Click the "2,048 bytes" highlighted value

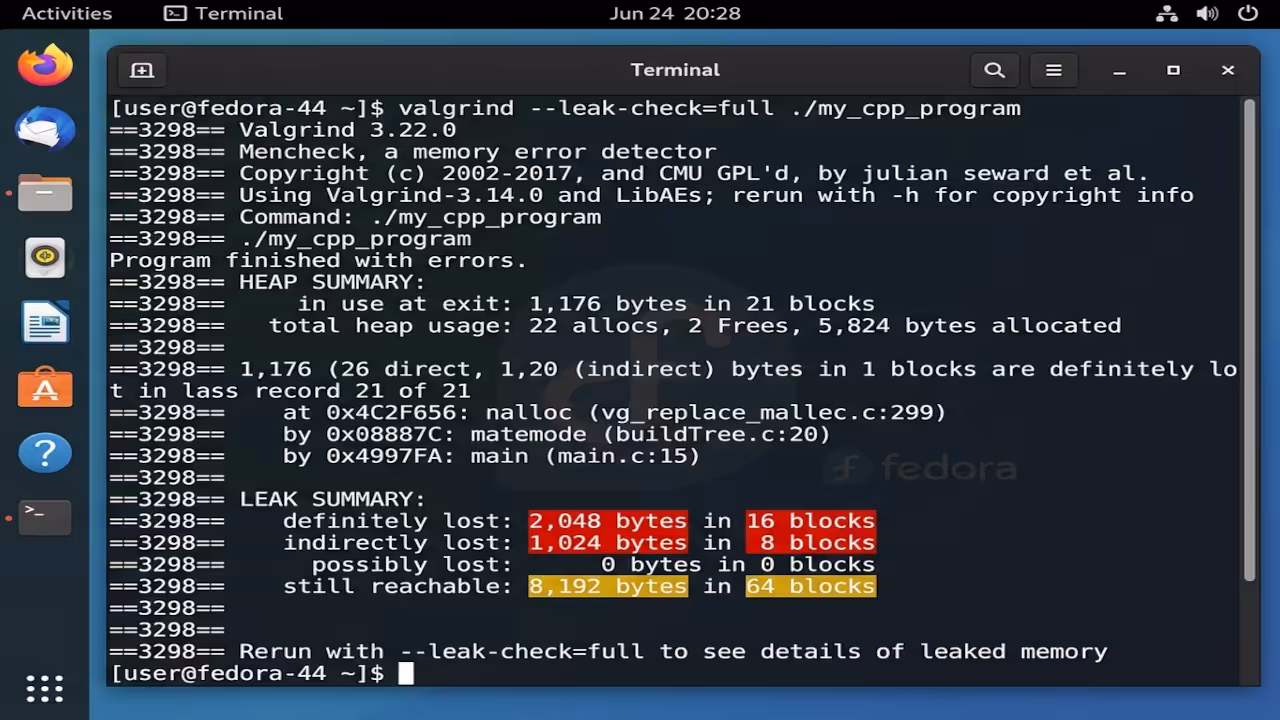click(x=608, y=521)
